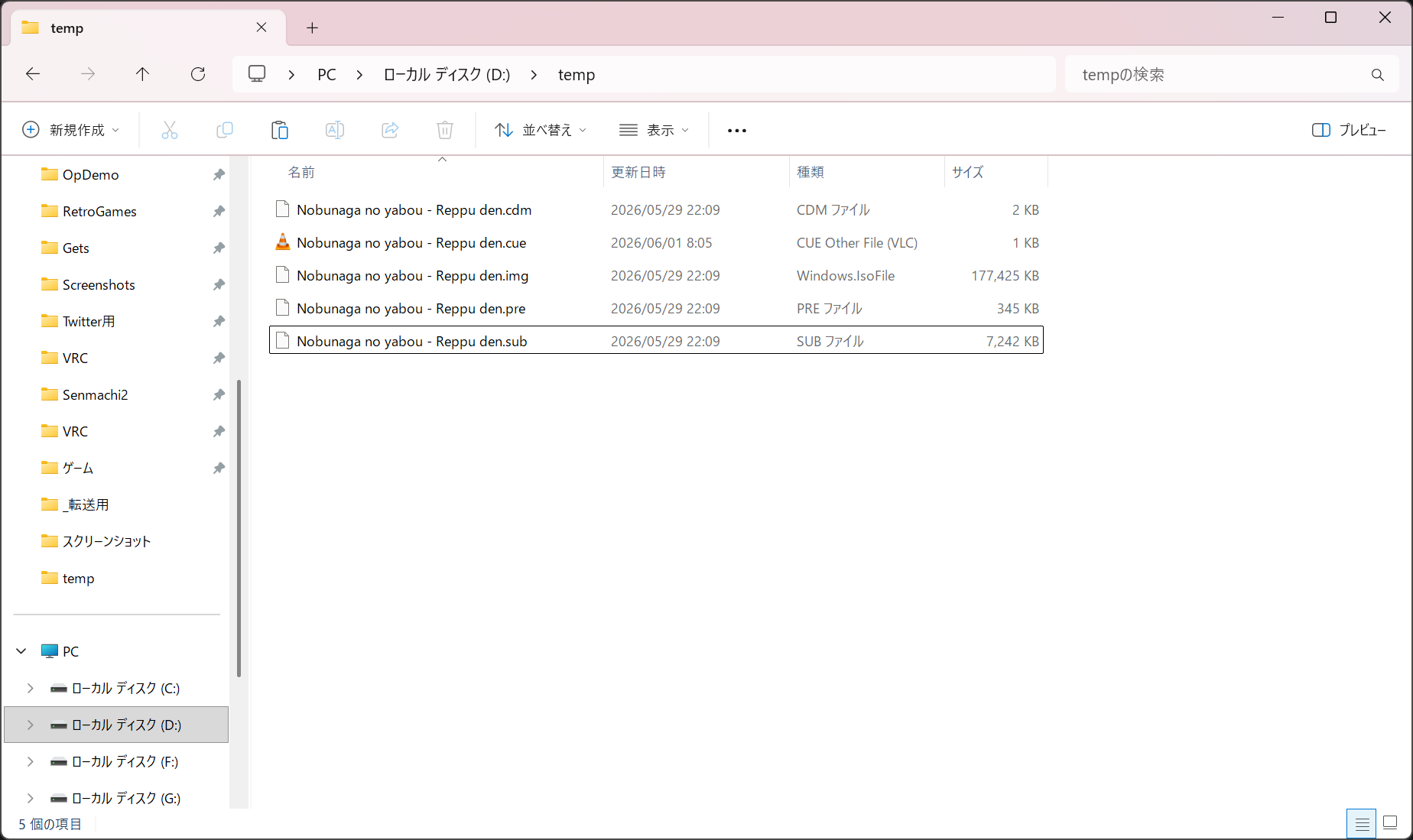Screen dimensions: 1413x840
Task: Maximize the File Explorer window
Action: [1330, 17]
